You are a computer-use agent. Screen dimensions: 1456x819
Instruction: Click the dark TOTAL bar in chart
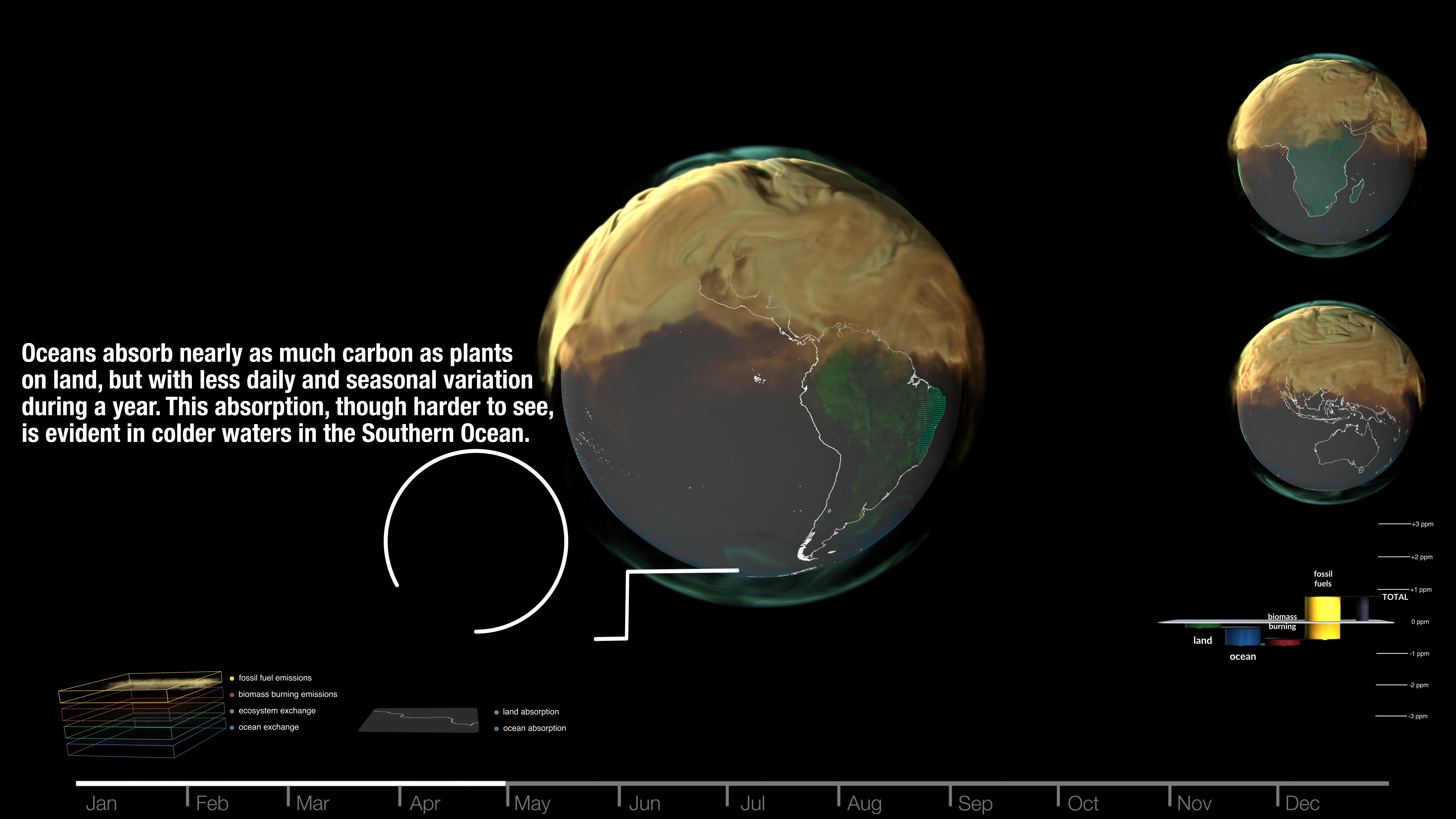click(x=1362, y=608)
